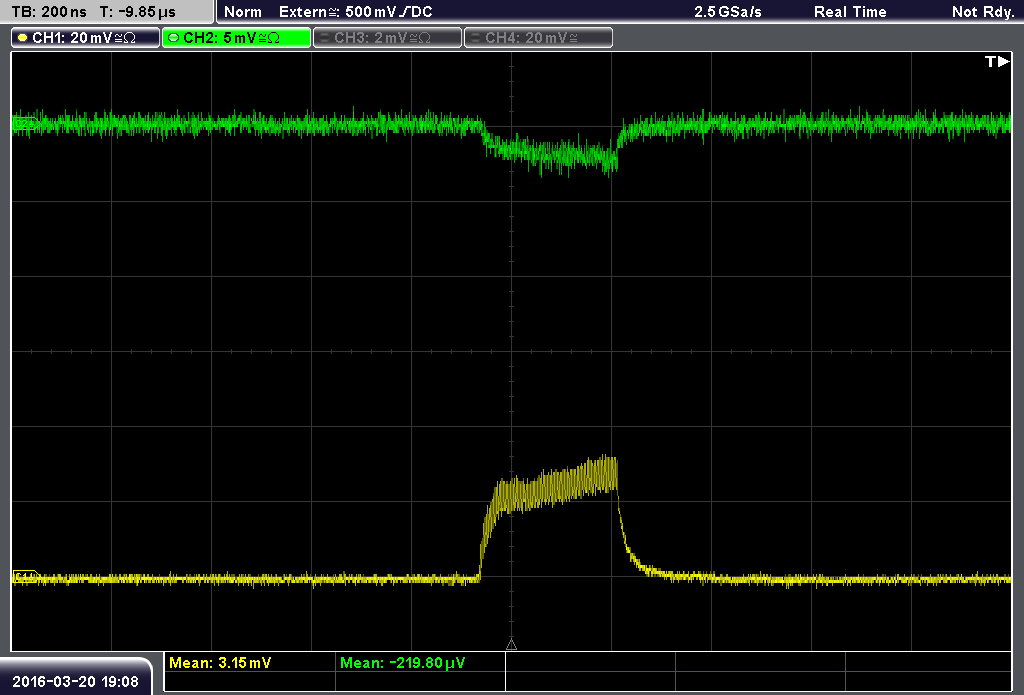Click the green Mean: -219.80 µV measurement
This screenshot has height=695, width=1024.
(402, 663)
